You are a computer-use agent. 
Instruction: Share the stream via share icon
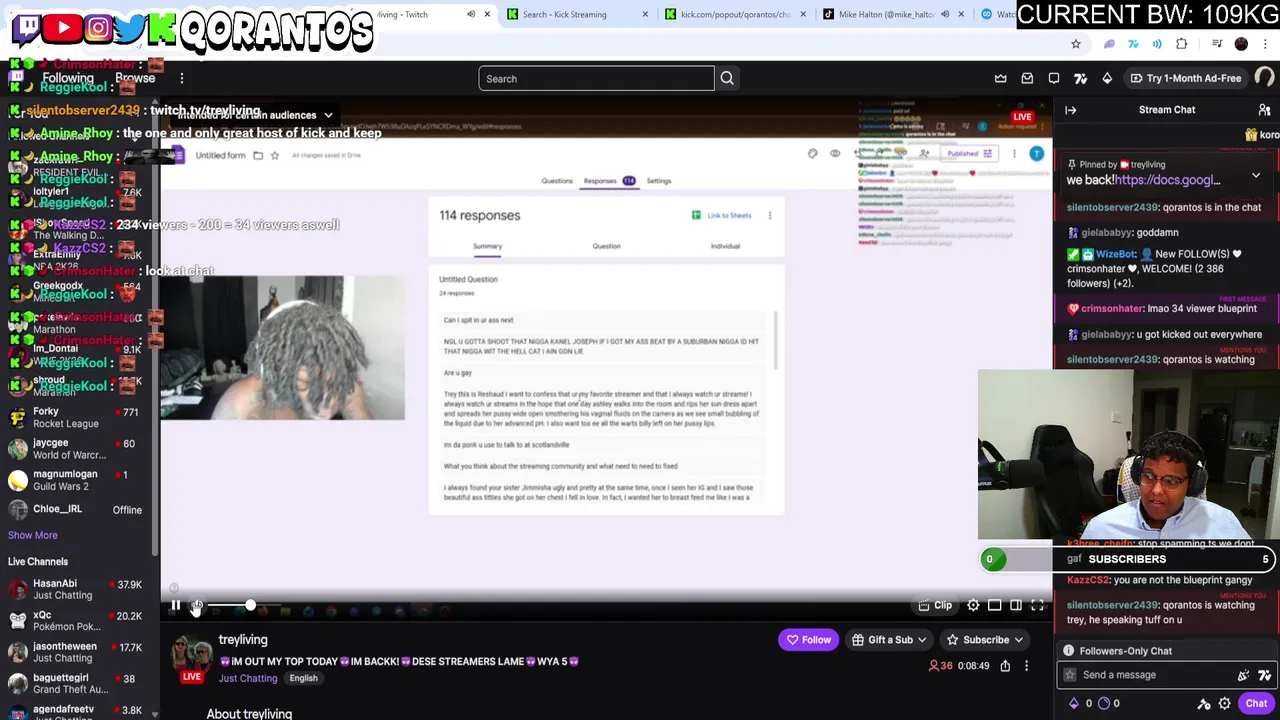(1005, 666)
